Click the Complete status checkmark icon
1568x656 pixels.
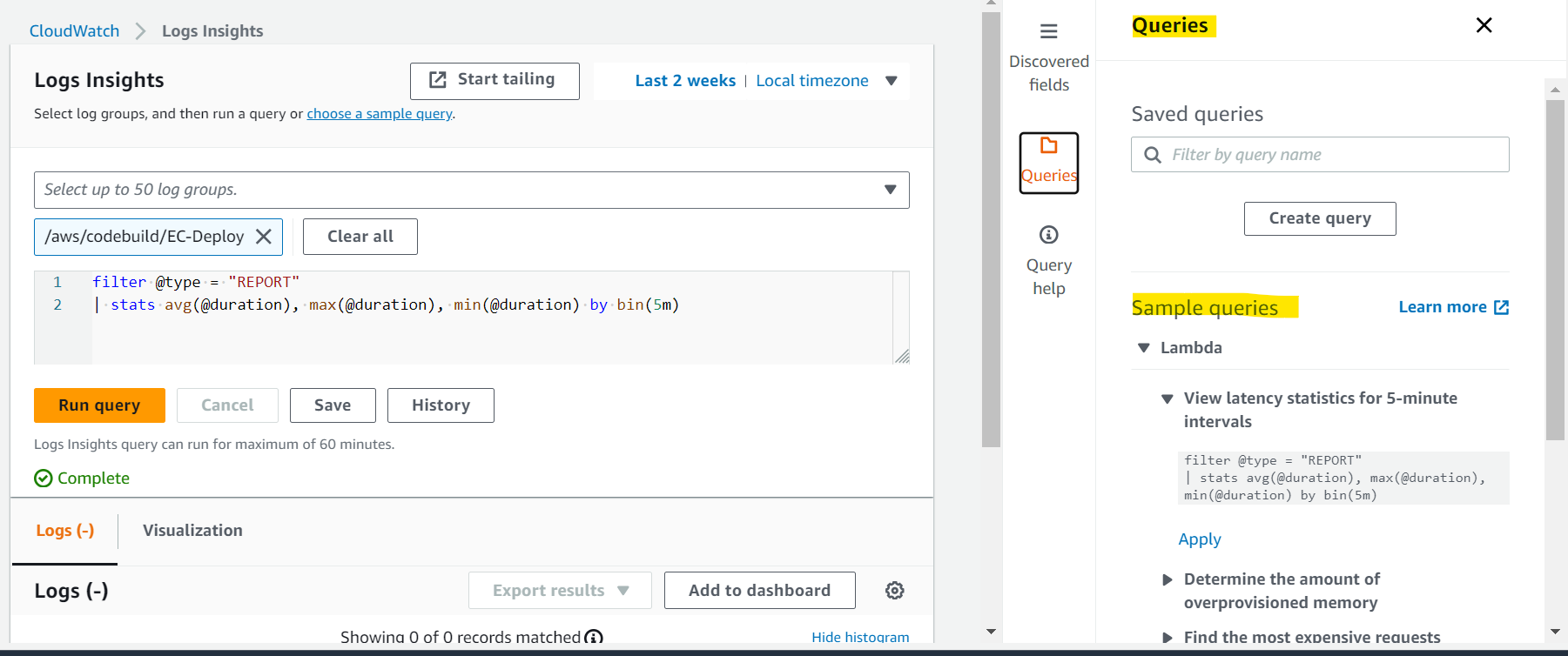point(44,479)
